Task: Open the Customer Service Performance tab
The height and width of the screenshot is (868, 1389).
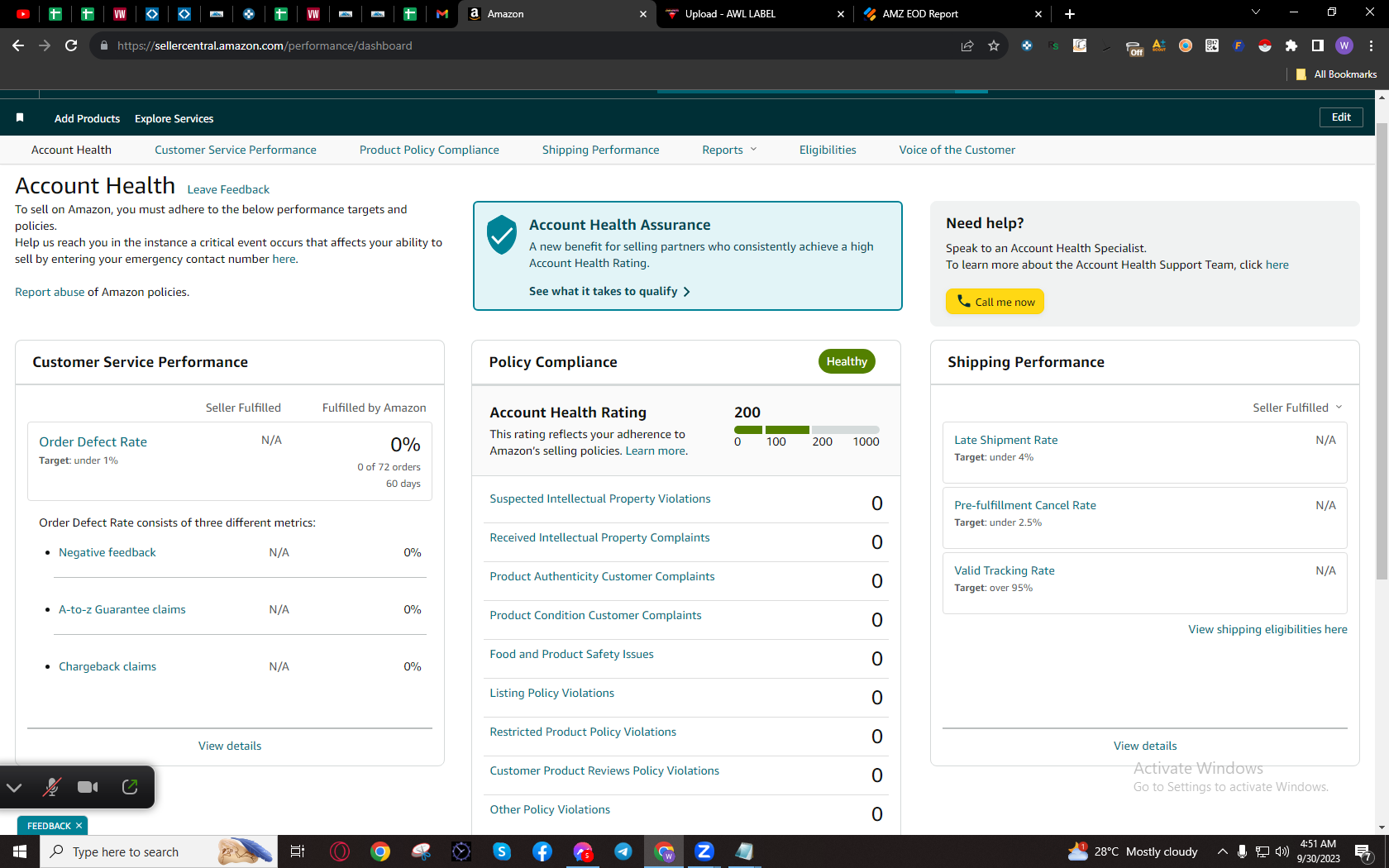Action: point(236,150)
